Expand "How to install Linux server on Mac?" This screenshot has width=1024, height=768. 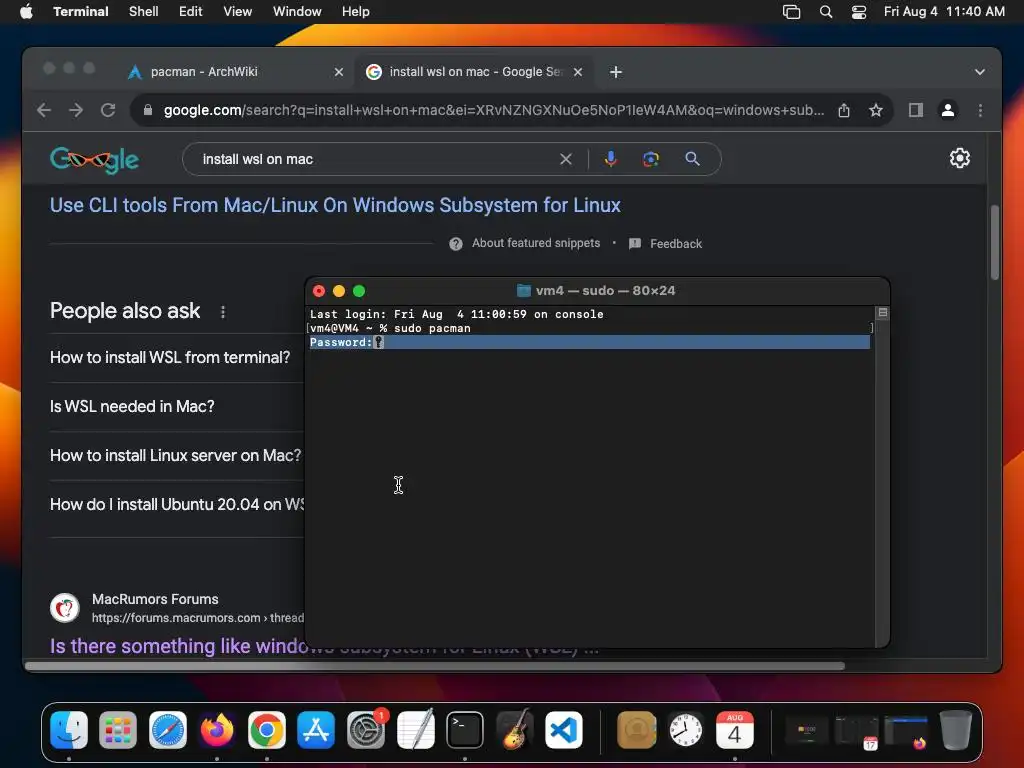click(x=176, y=456)
